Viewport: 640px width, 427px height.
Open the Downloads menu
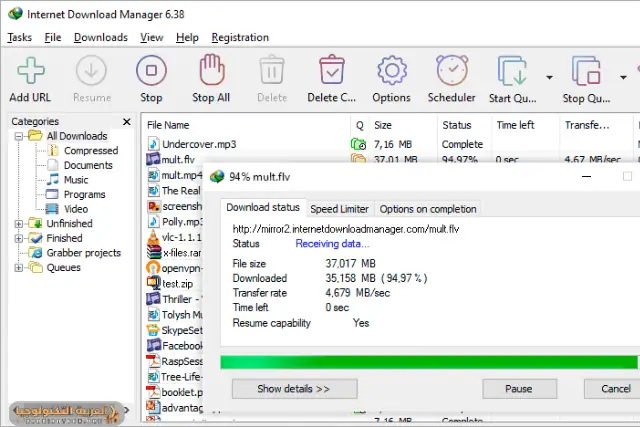click(x=101, y=38)
